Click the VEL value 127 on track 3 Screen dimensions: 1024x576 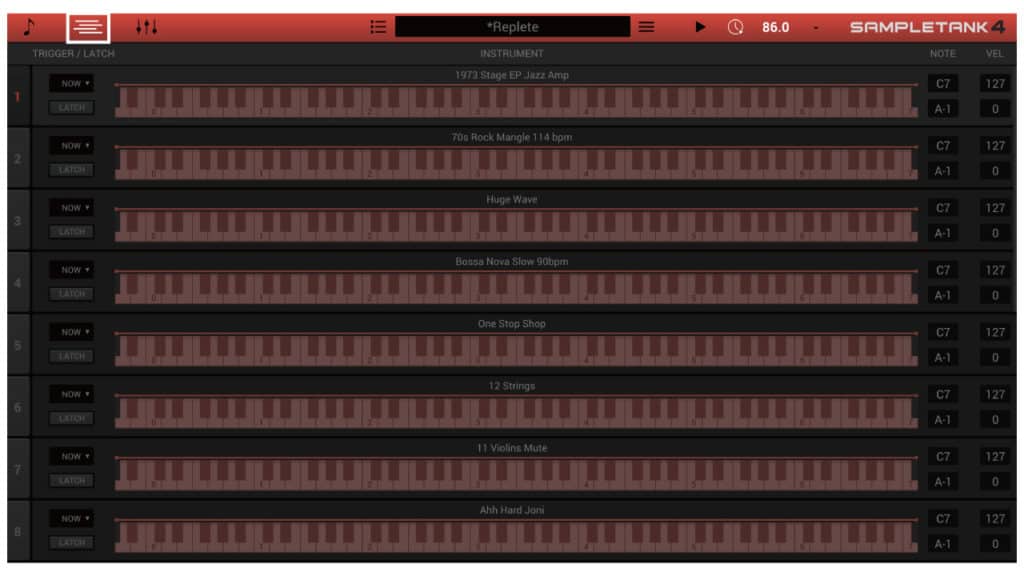[x=994, y=207]
